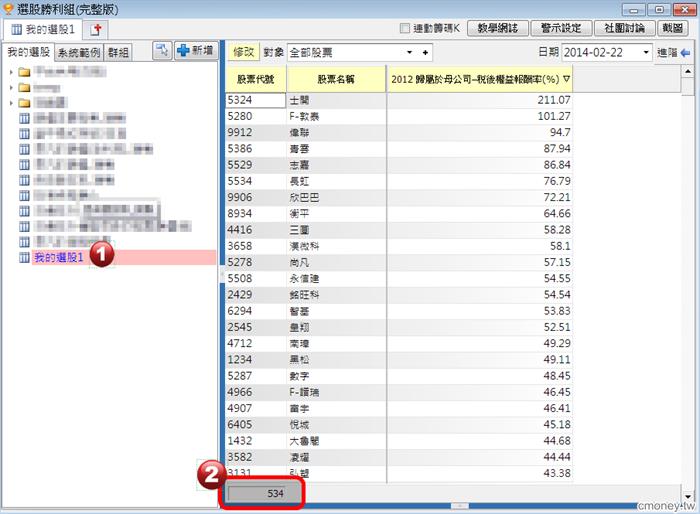Click stock code 4966
Viewport: 700px width, 514px height.
point(240,392)
